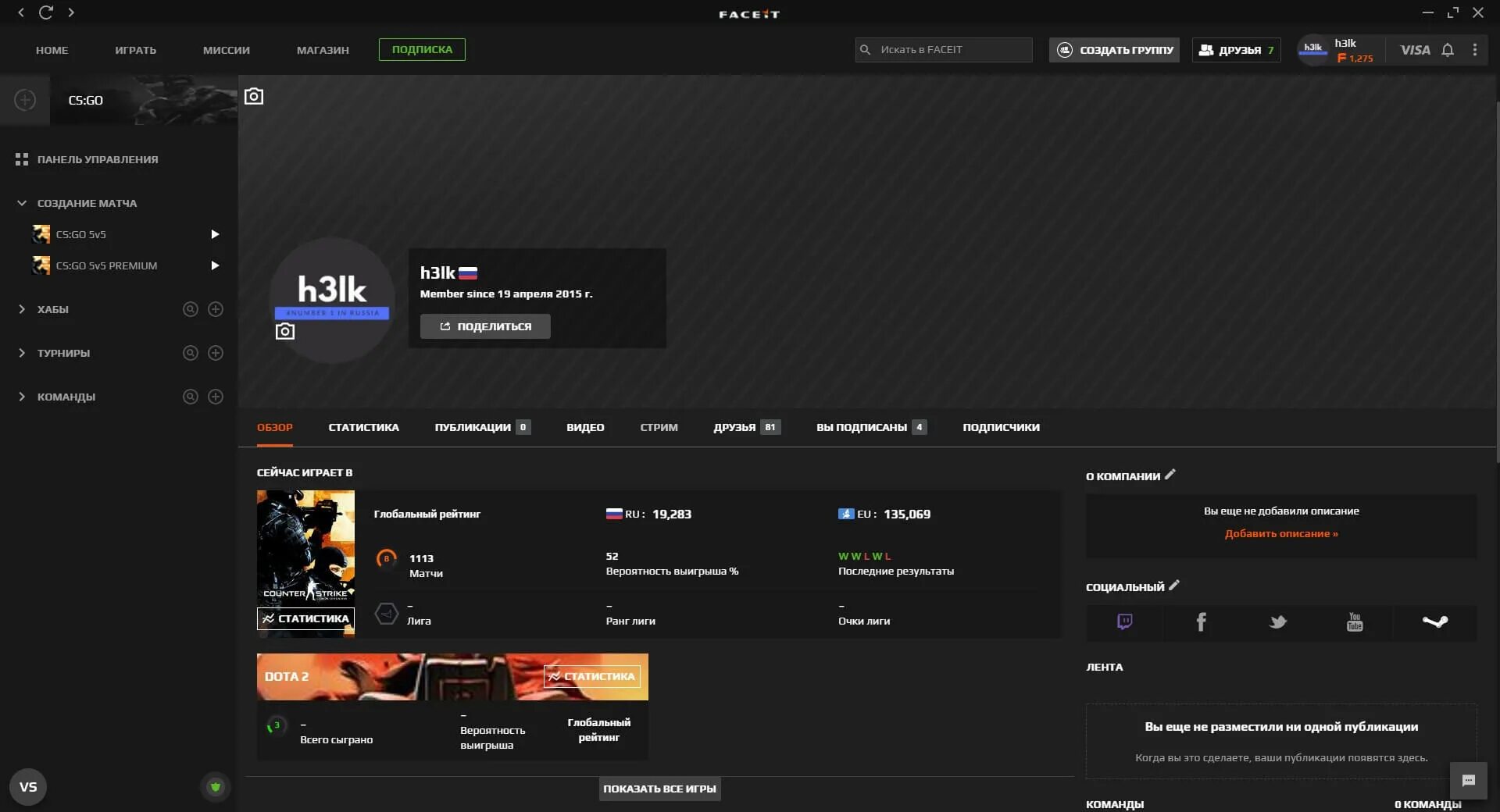Switch to the Подписчики tab
This screenshot has height=812, width=1500.
pos(1001,427)
